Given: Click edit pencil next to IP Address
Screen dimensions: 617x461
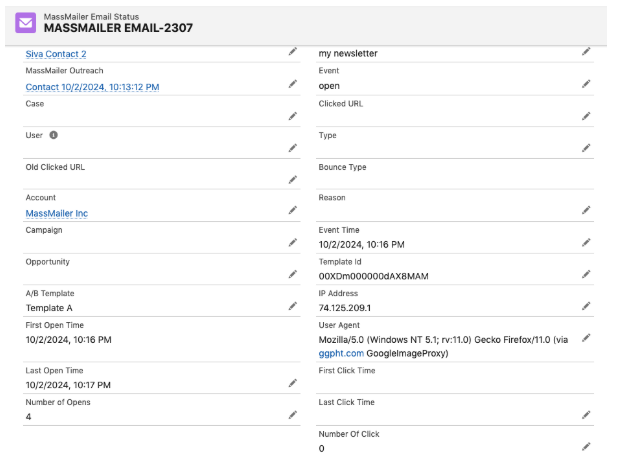Looking at the screenshot, I should click(586, 306).
